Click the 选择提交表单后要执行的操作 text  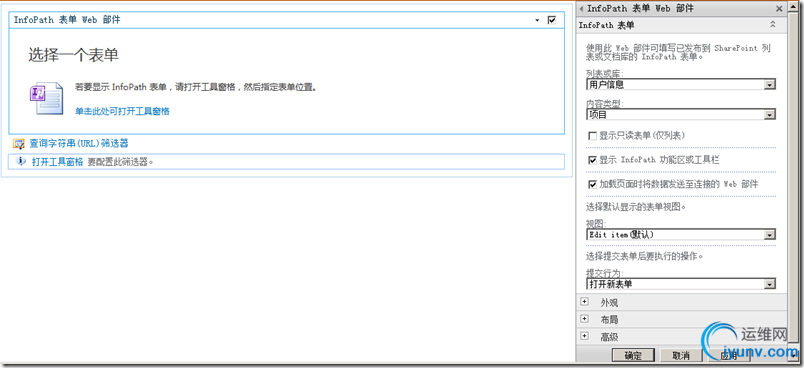coord(644,256)
